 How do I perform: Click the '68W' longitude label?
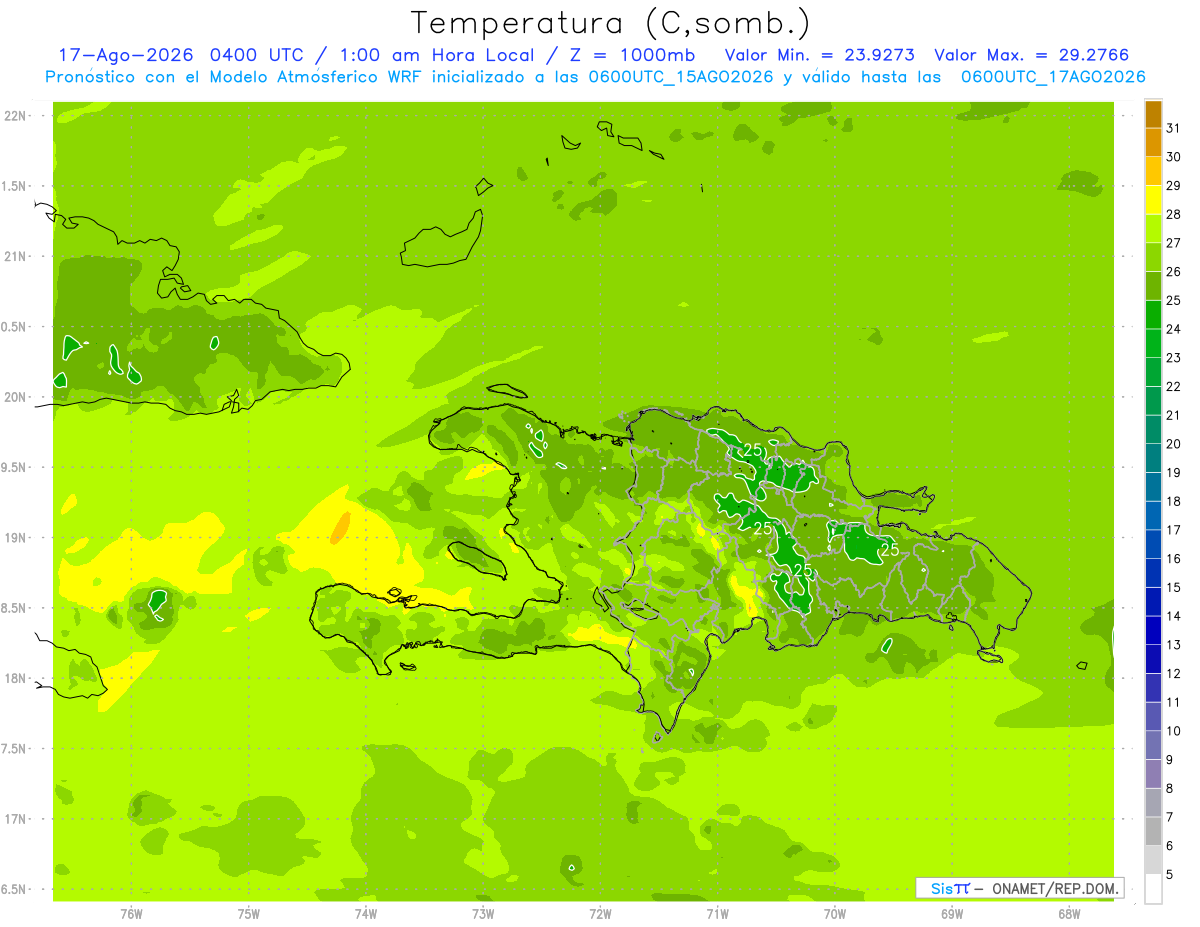pos(1069,914)
